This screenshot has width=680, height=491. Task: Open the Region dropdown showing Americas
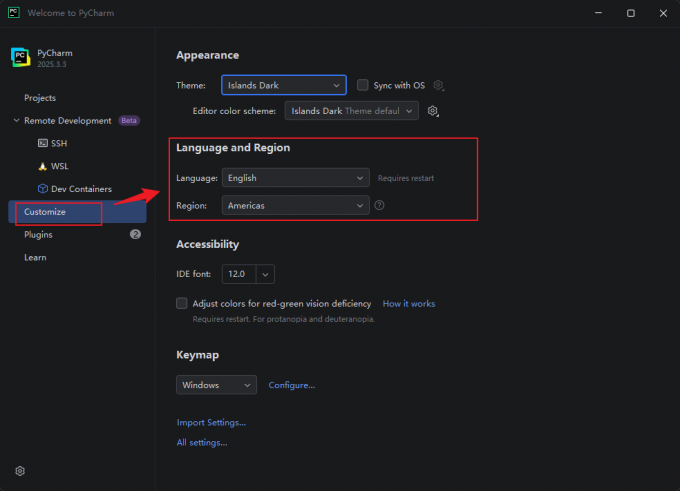click(296, 205)
